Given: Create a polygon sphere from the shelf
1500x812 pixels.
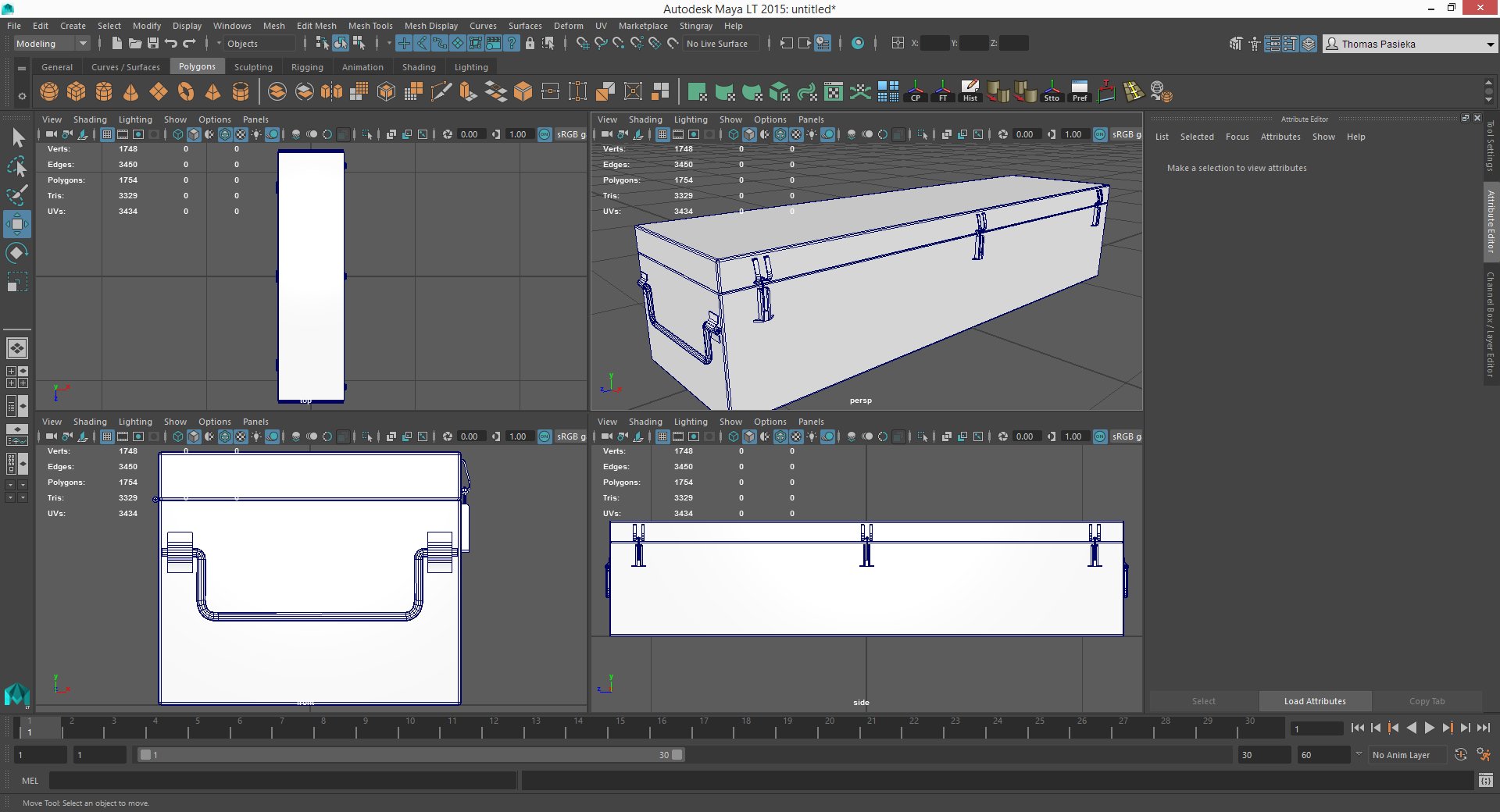Looking at the screenshot, I should (x=49, y=92).
